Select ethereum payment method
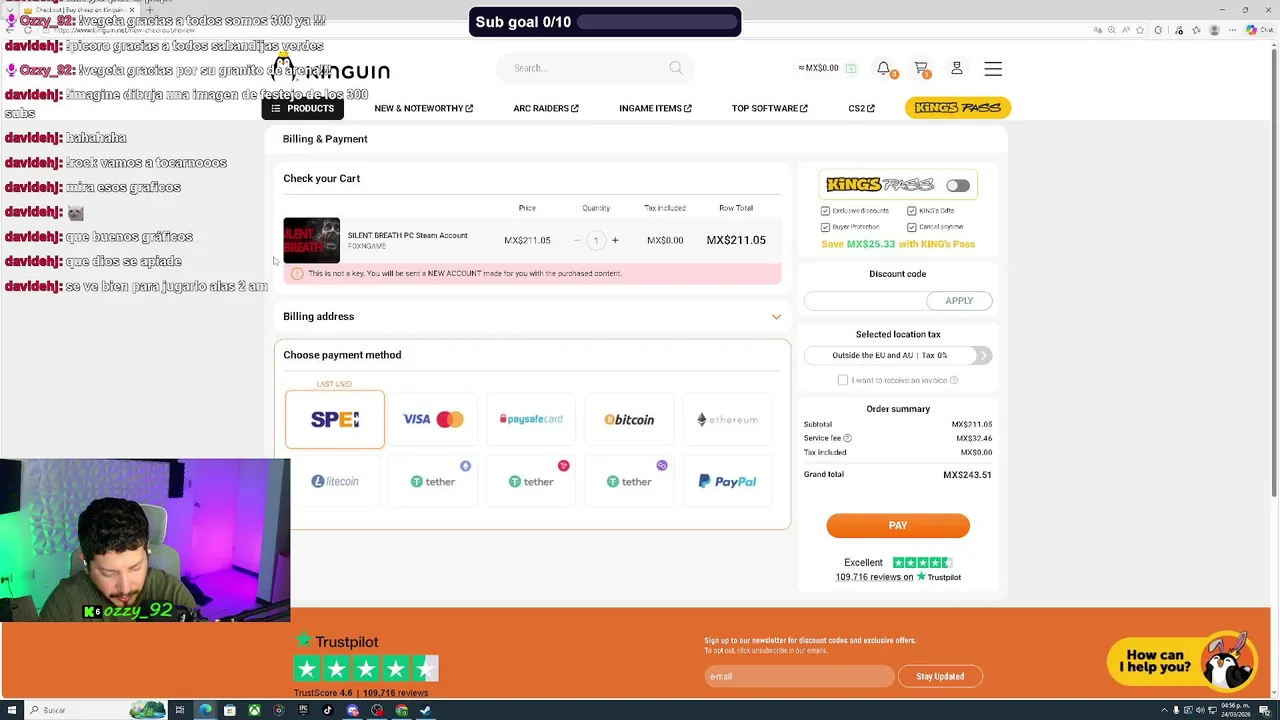 [727, 419]
